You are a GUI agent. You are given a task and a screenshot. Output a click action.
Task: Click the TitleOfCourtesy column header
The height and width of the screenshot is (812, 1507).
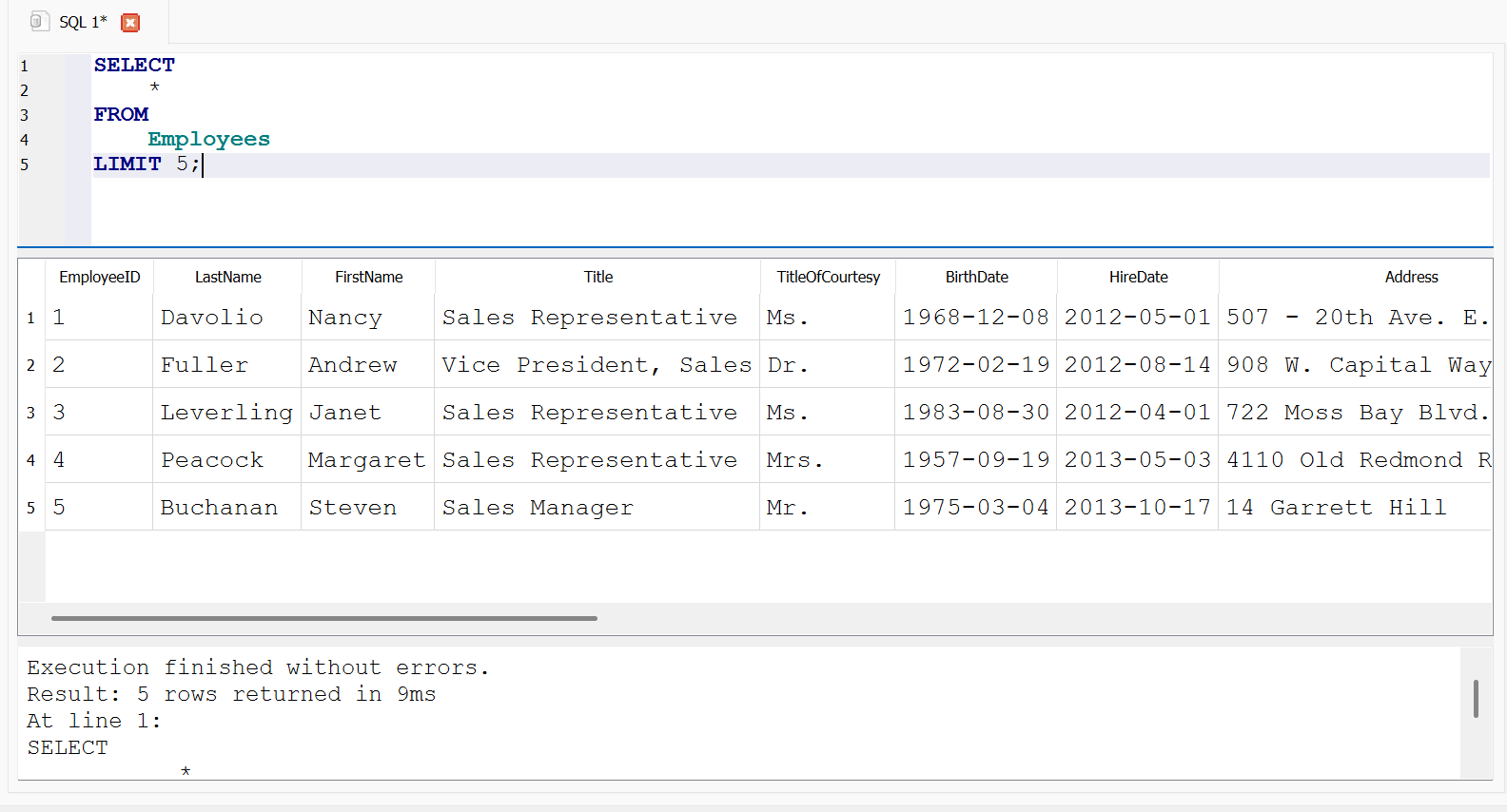click(828, 277)
